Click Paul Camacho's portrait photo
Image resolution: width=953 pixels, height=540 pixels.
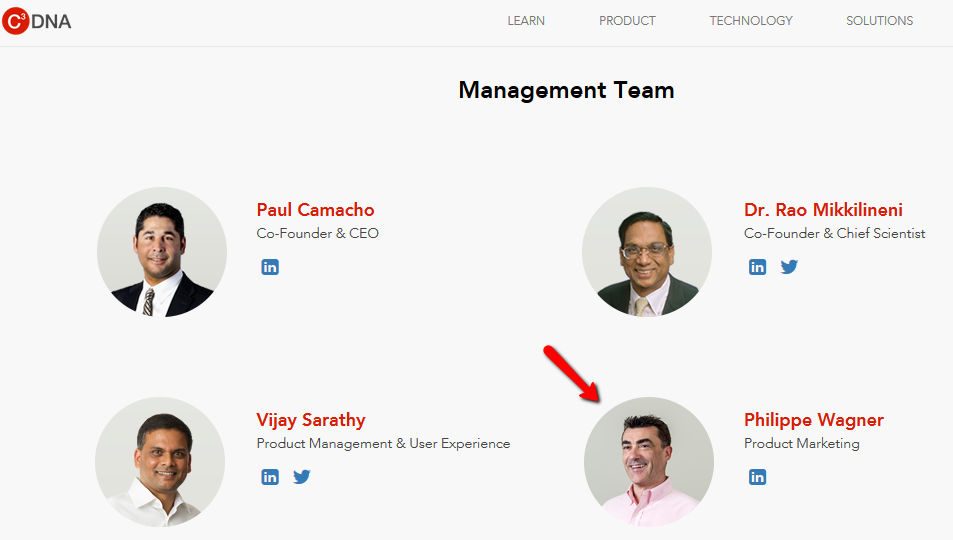point(162,252)
